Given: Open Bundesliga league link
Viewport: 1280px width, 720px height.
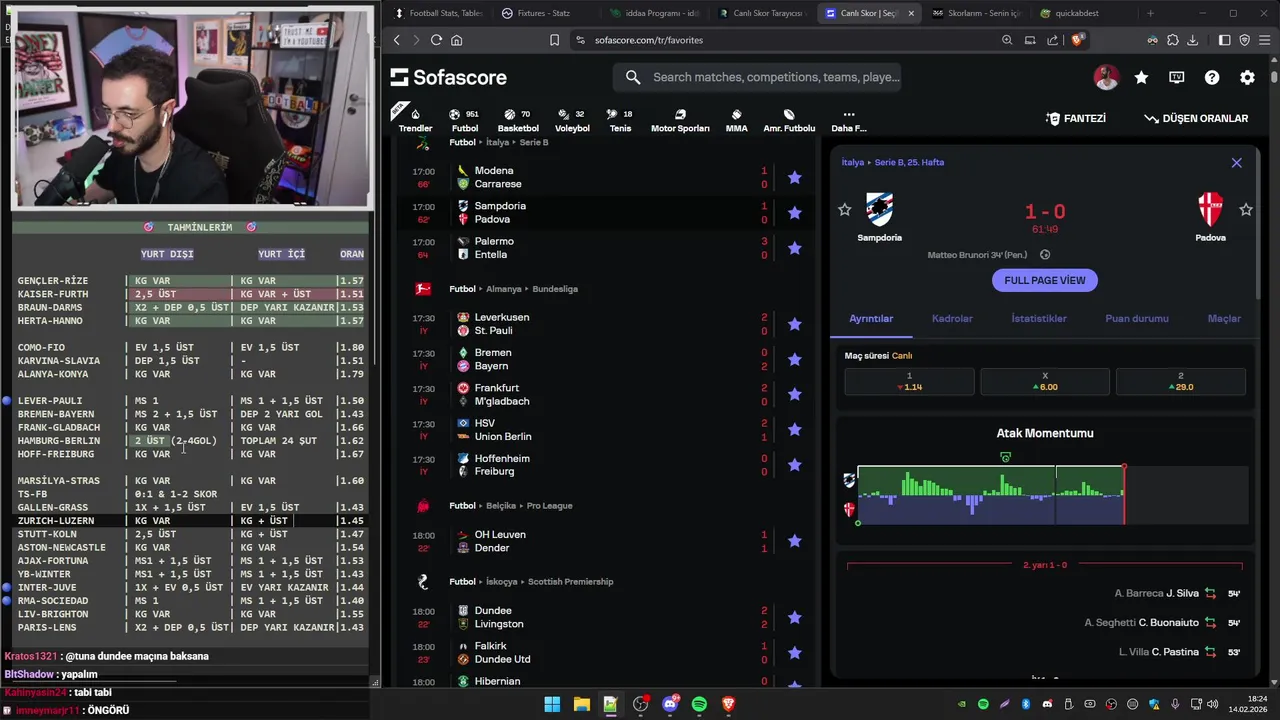Looking at the screenshot, I should click(x=554, y=289).
